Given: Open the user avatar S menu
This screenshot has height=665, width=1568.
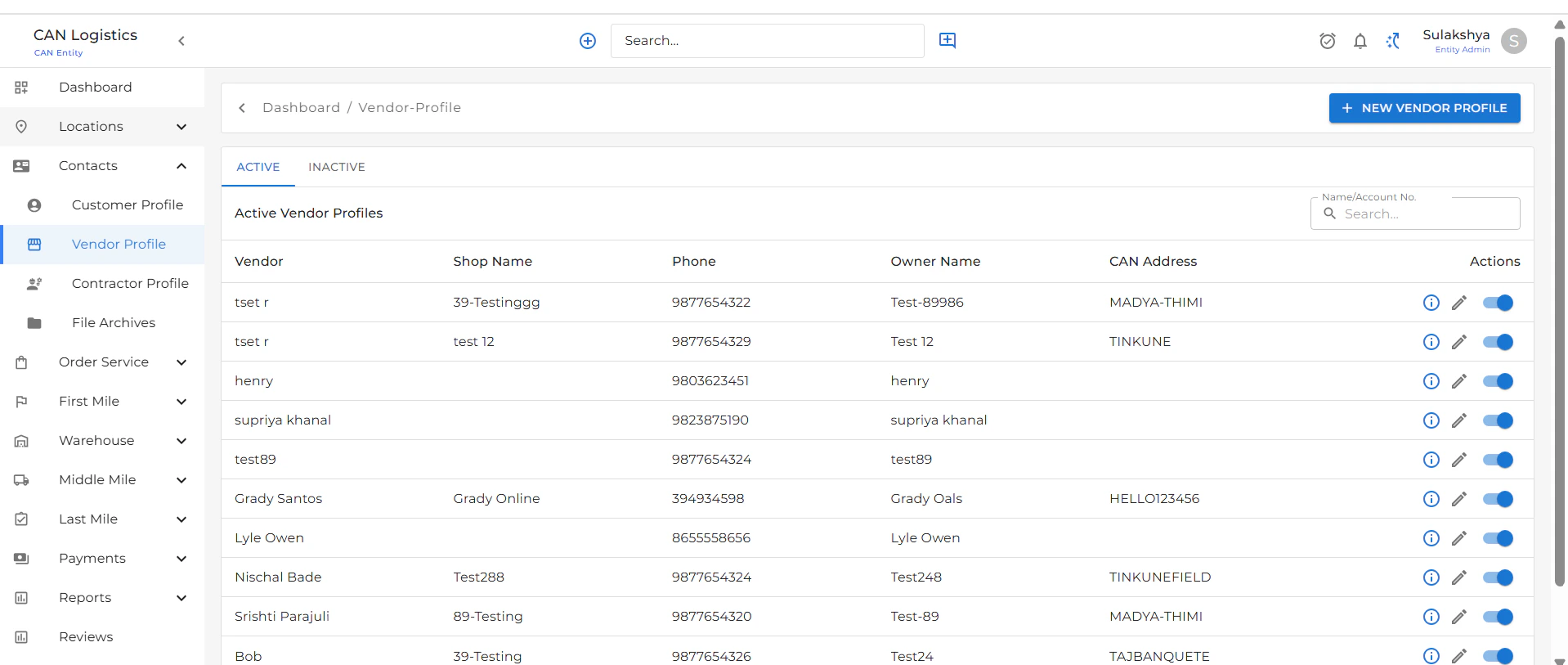Looking at the screenshot, I should [1514, 41].
